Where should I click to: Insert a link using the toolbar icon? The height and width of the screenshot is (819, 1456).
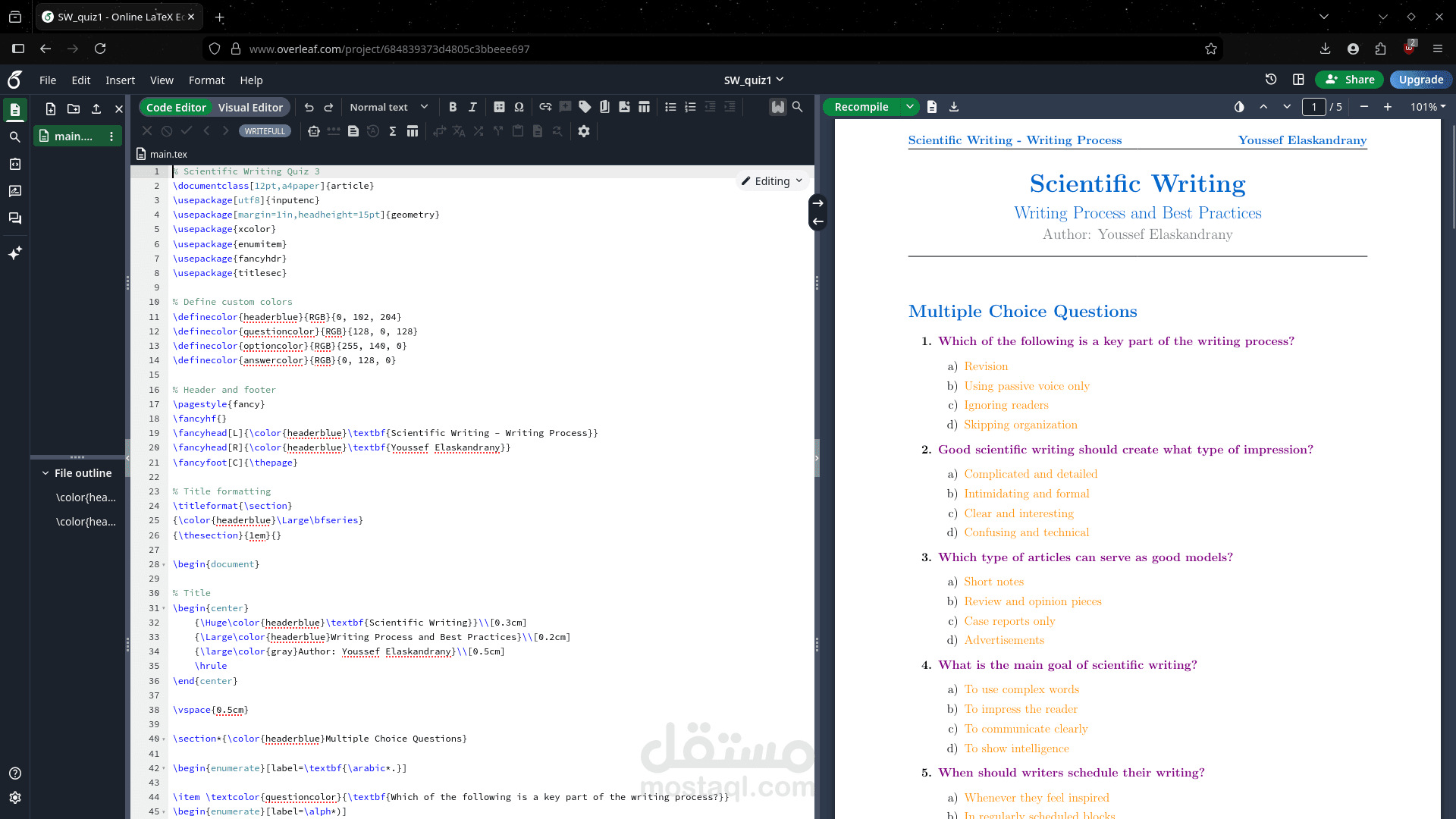[x=545, y=107]
